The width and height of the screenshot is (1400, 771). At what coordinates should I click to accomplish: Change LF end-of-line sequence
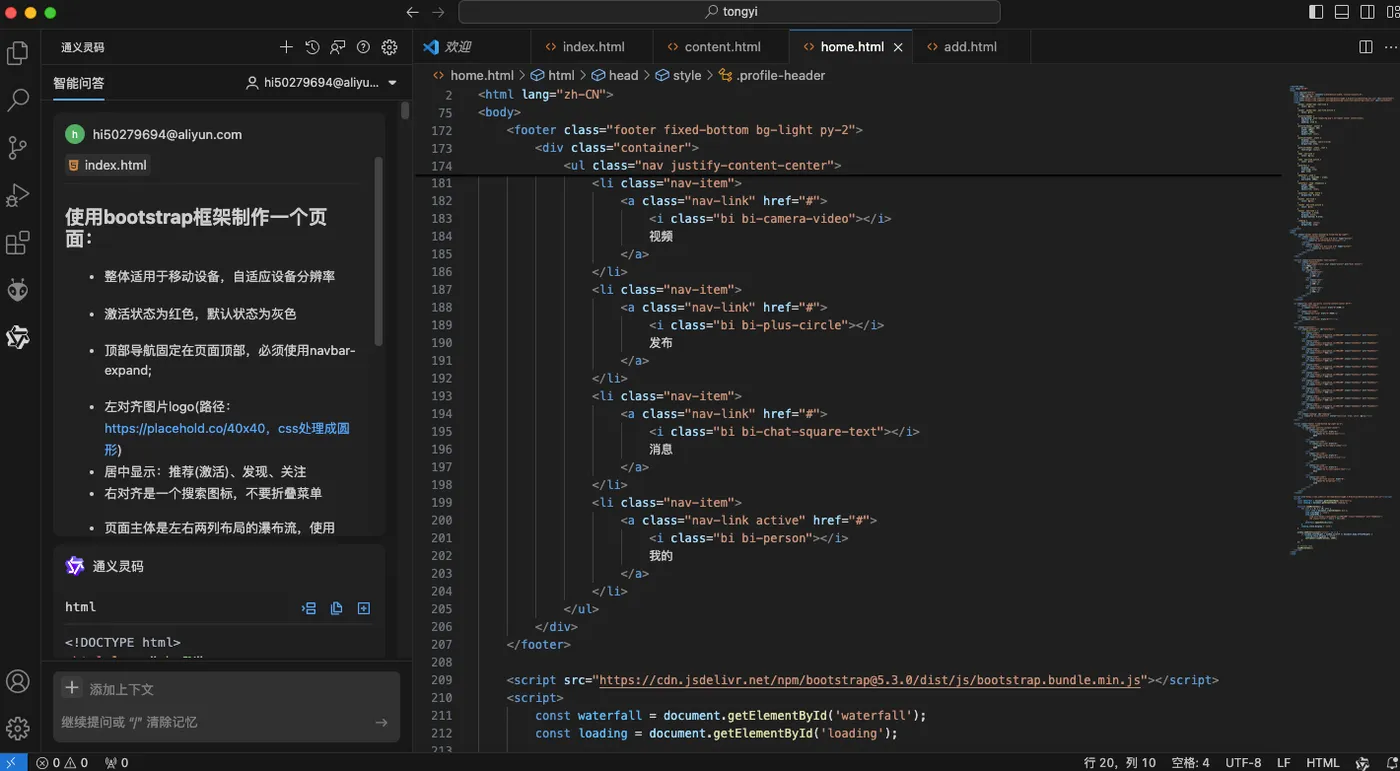click(x=1283, y=762)
